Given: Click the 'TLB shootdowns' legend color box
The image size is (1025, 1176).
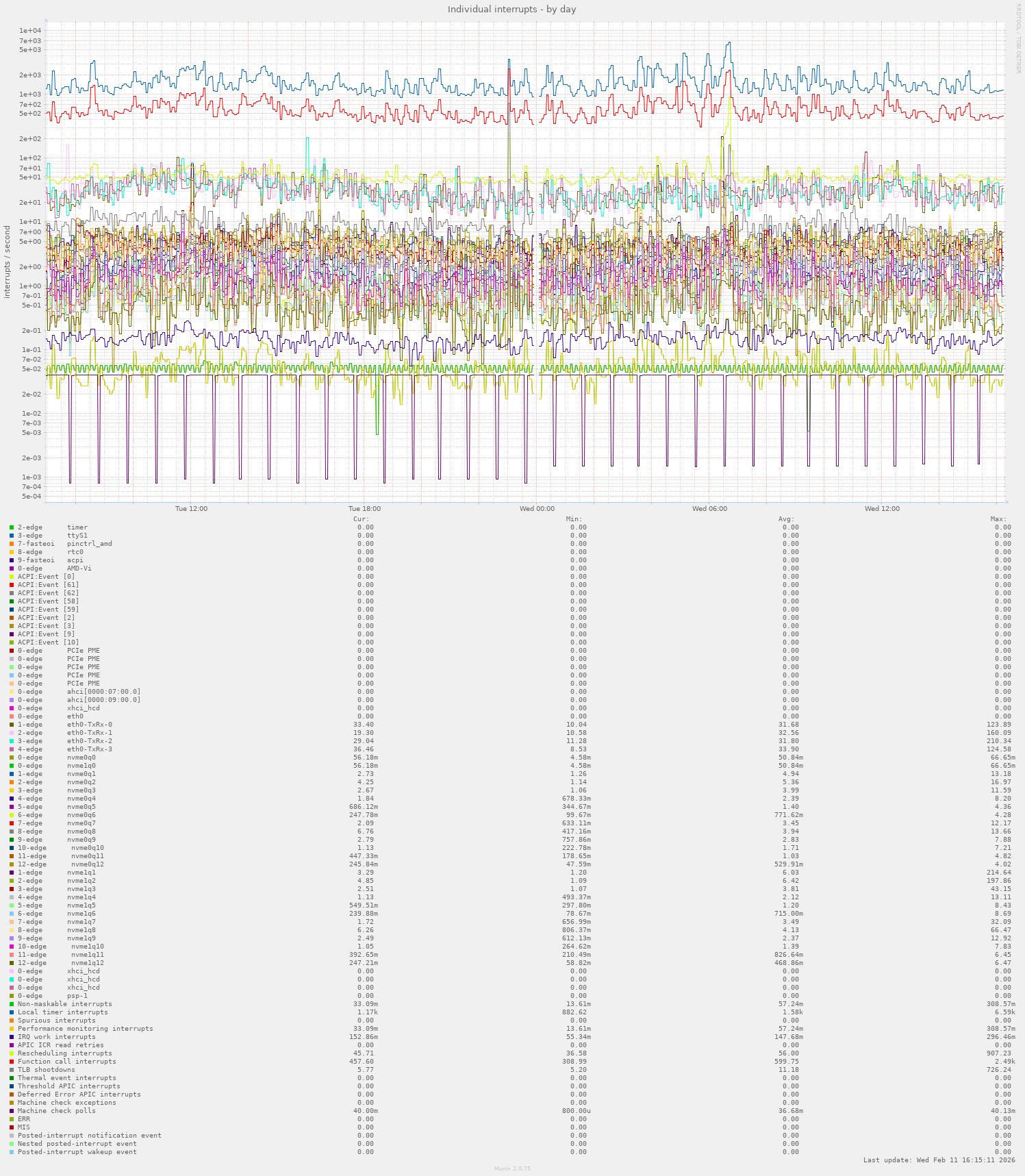Looking at the screenshot, I should [x=12, y=1070].
